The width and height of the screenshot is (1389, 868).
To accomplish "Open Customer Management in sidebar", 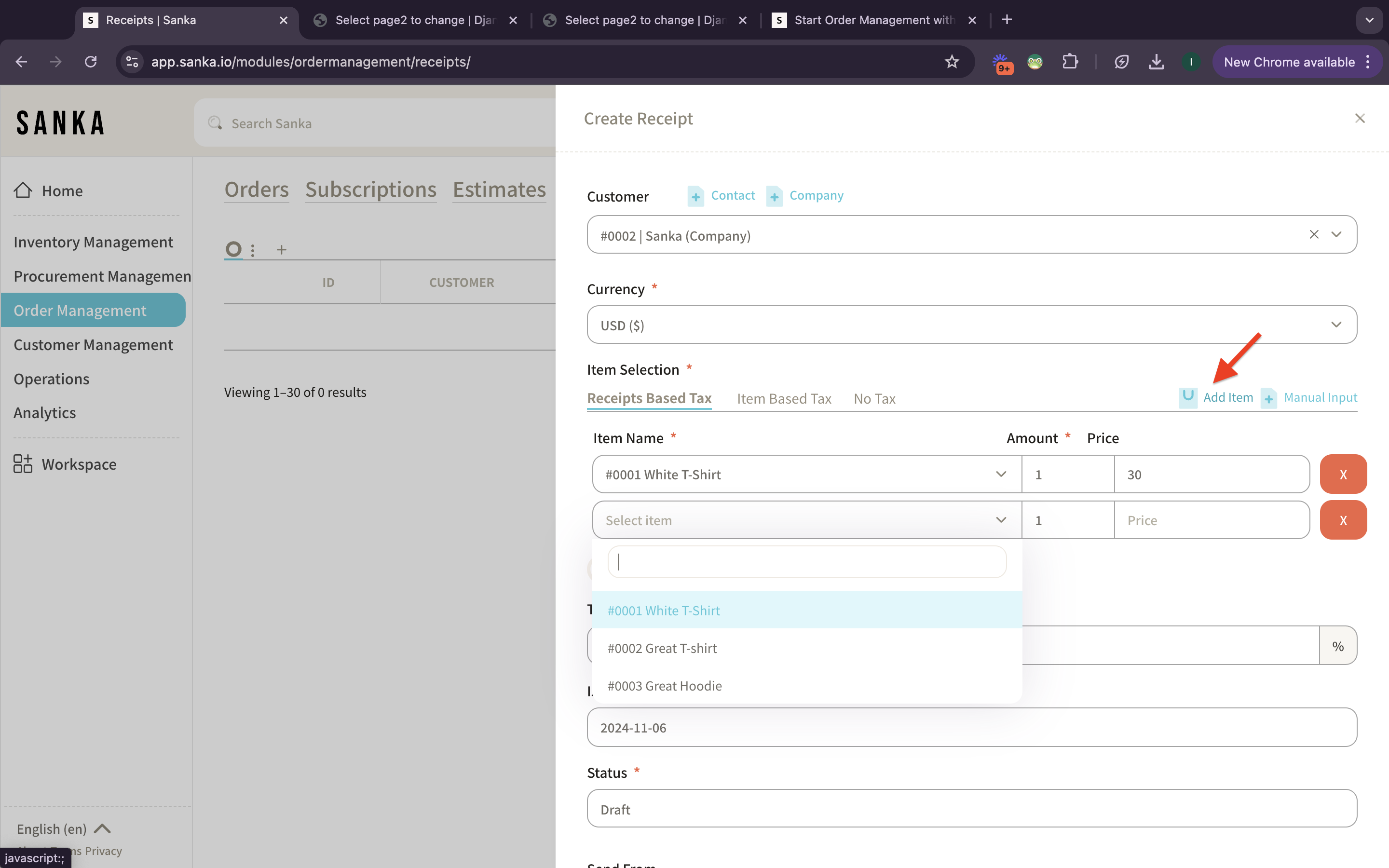I will pyautogui.click(x=93, y=344).
